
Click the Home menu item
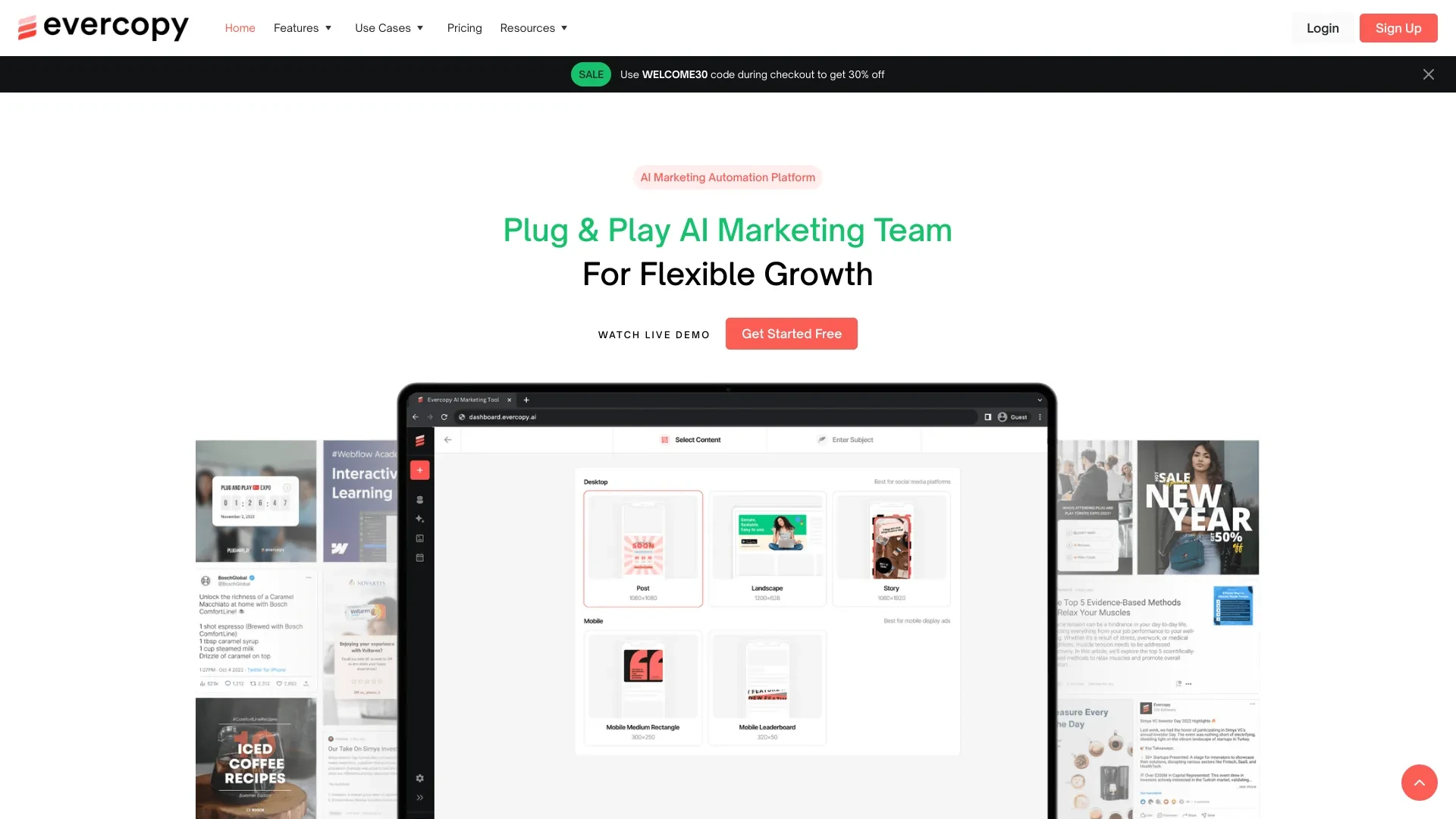(239, 27)
